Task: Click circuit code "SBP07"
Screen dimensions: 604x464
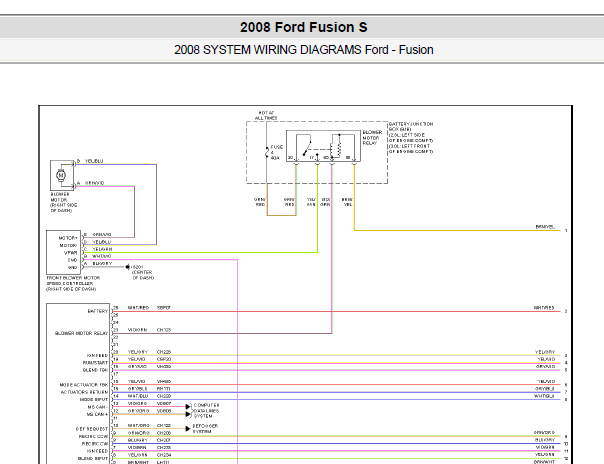Action: (x=164, y=308)
